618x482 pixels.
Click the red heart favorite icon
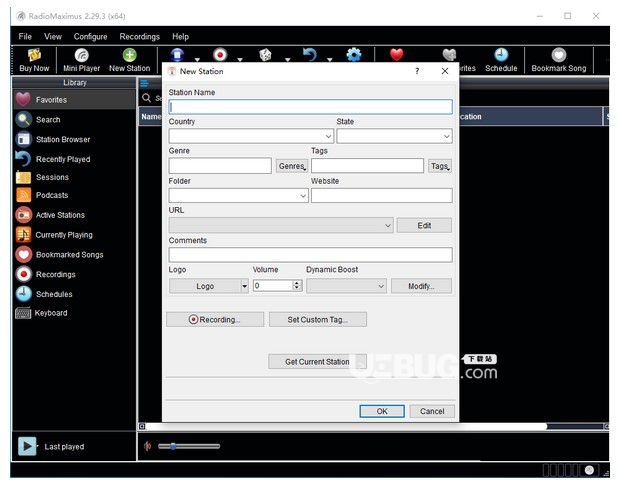(x=396, y=54)
